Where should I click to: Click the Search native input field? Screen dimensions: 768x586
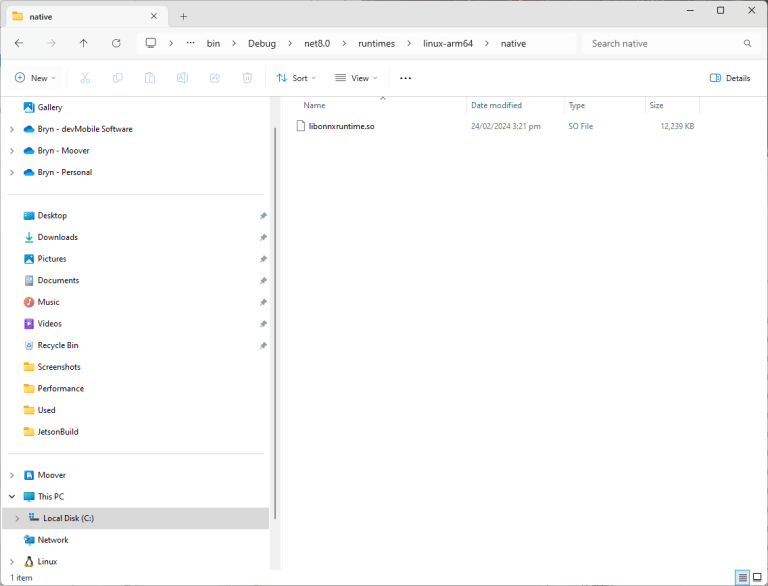(660, 43)
